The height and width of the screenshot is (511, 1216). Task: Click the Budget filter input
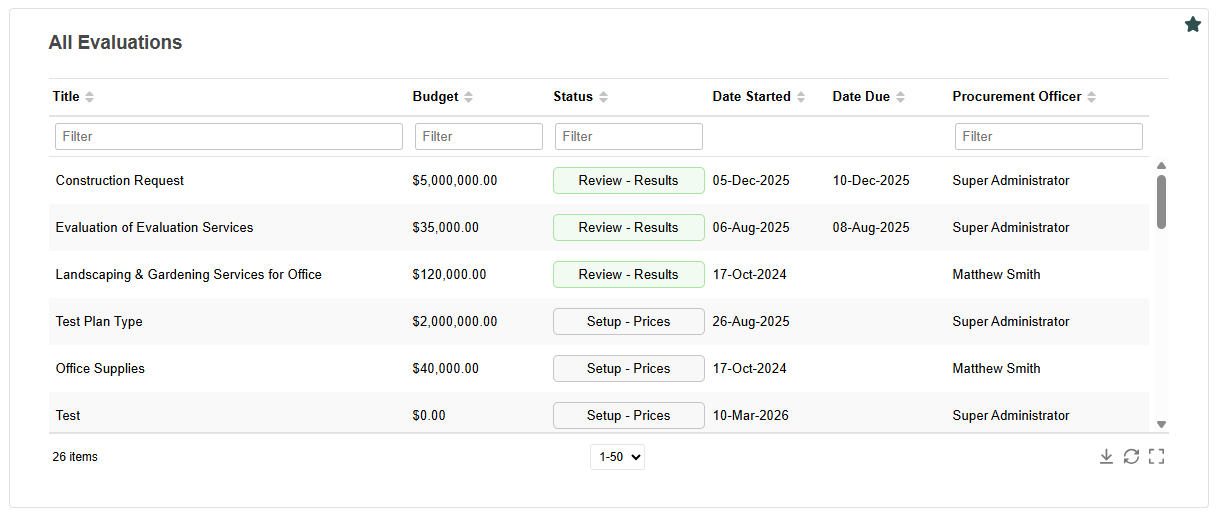tap(479, 136)
